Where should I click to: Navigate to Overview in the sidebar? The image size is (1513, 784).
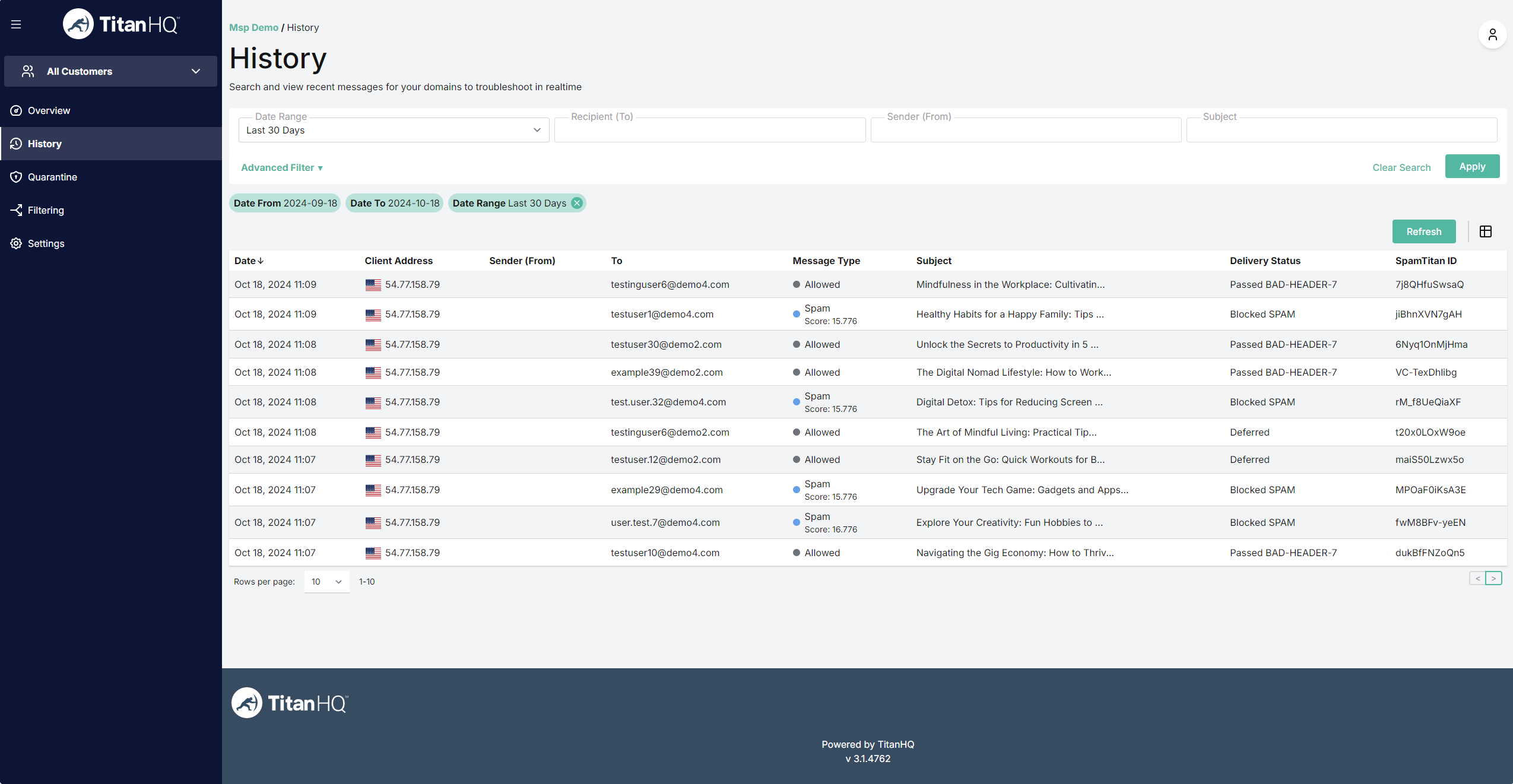click(49, 110)
